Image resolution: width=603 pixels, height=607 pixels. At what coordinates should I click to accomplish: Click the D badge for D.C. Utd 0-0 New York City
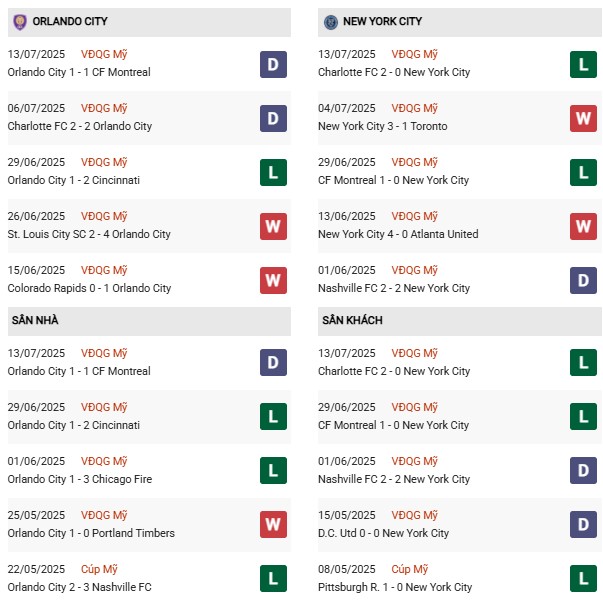(584, 525)
